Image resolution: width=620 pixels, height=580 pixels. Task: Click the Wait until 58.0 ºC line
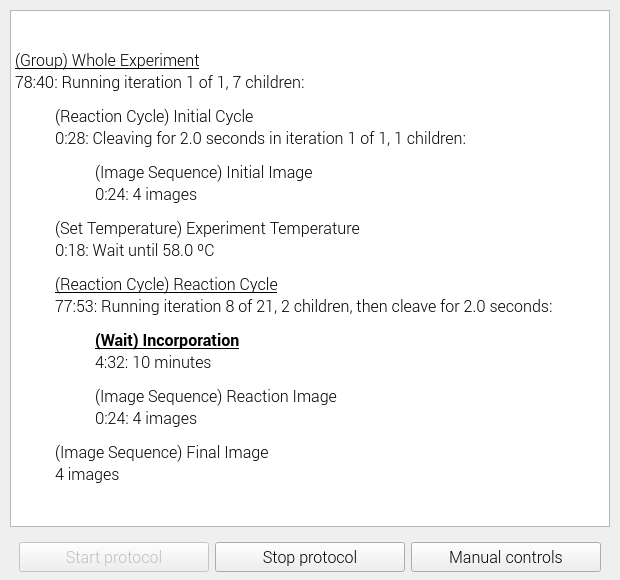(135, 250)
